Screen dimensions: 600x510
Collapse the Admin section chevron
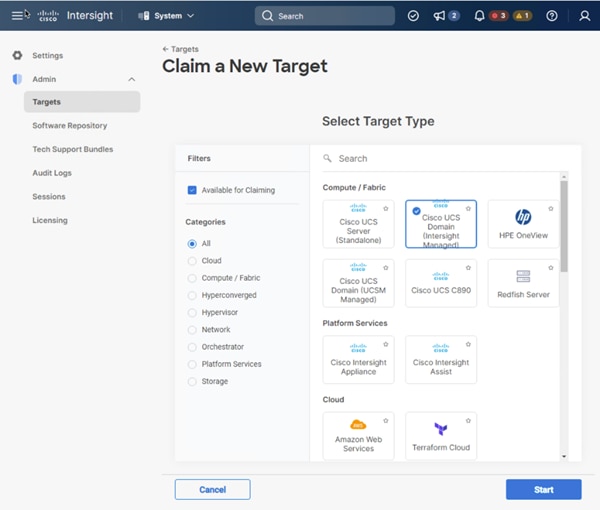(132, 79)
